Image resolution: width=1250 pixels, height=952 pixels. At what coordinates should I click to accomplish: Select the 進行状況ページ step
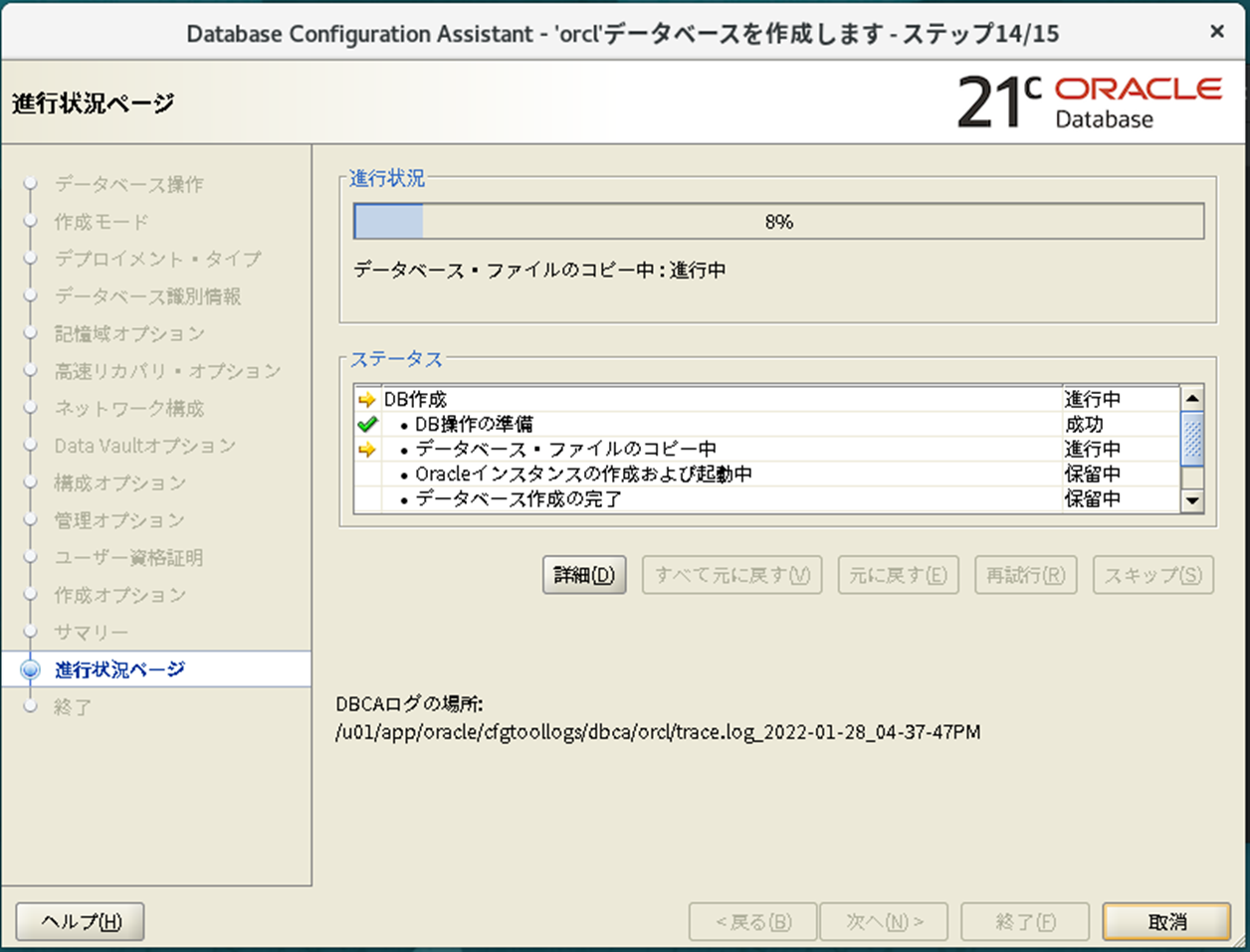click(119, 669)
